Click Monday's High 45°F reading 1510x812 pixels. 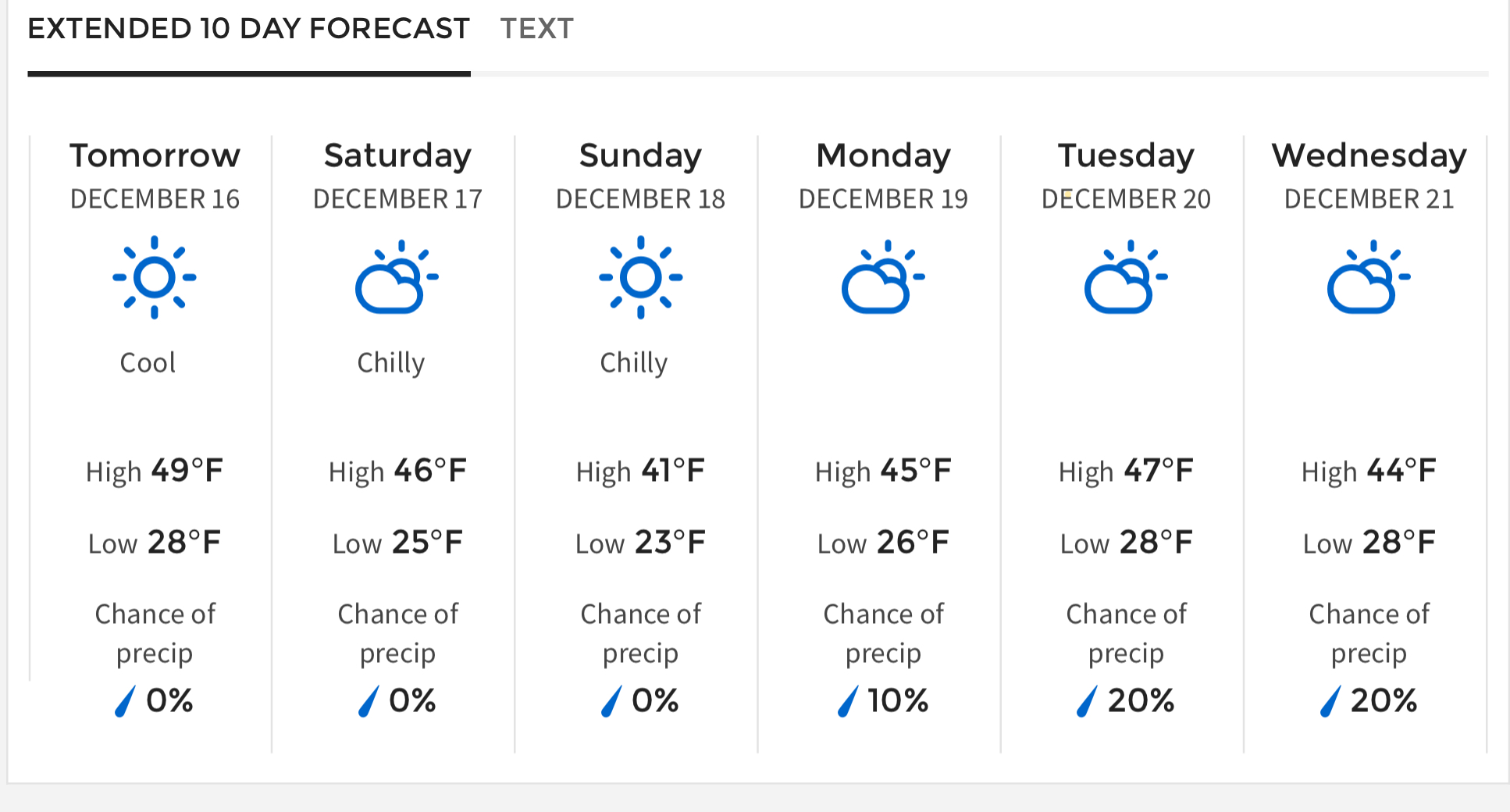pyautogui.click(x=883, y=471)
